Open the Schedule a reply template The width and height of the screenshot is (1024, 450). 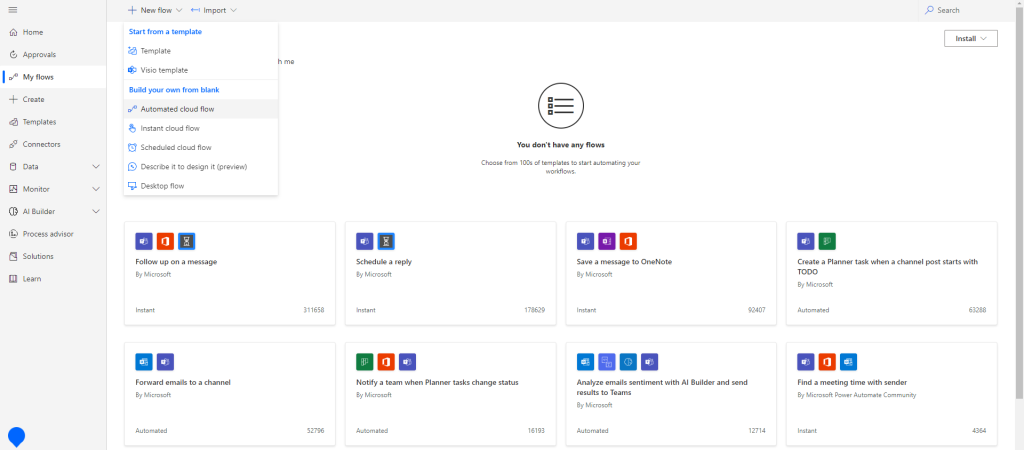(451, 273)
